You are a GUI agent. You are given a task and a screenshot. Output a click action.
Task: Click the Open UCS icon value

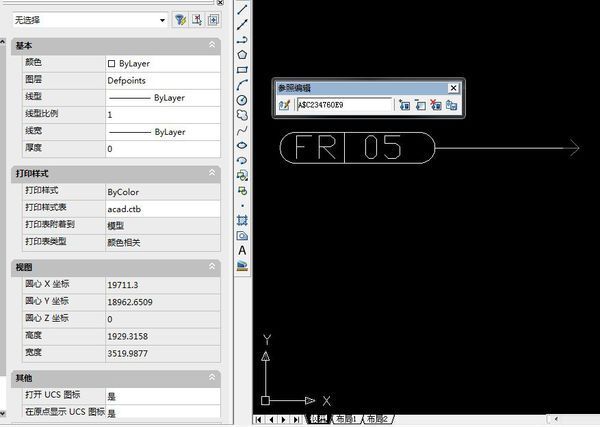(163, 396)
